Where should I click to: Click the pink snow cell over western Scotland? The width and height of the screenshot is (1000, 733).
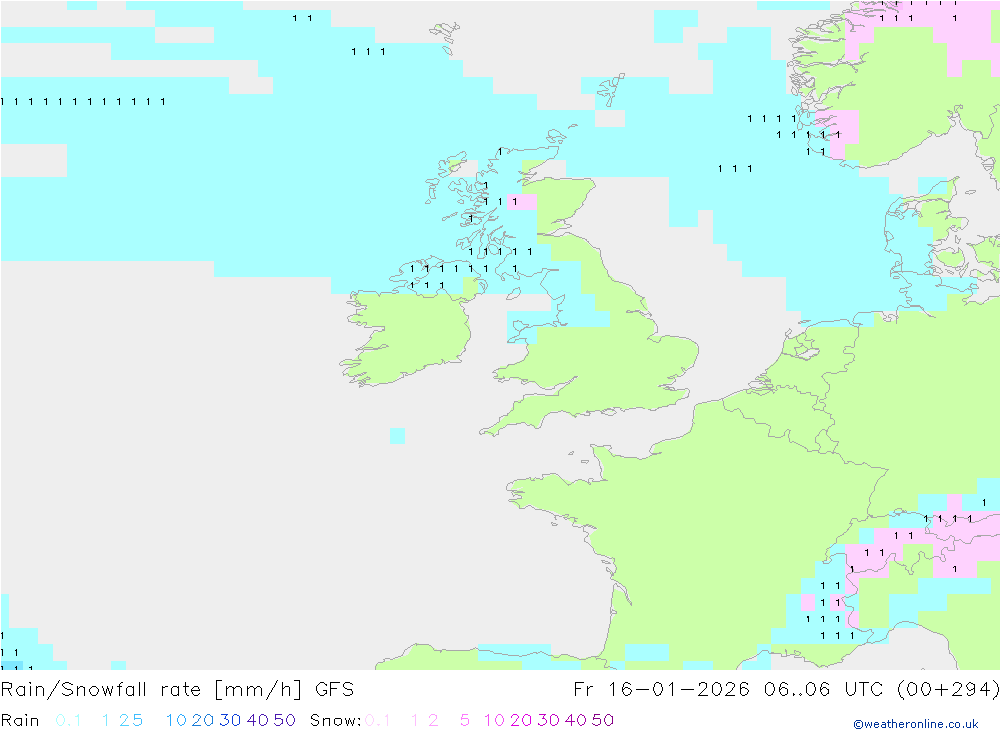(522, 202)
